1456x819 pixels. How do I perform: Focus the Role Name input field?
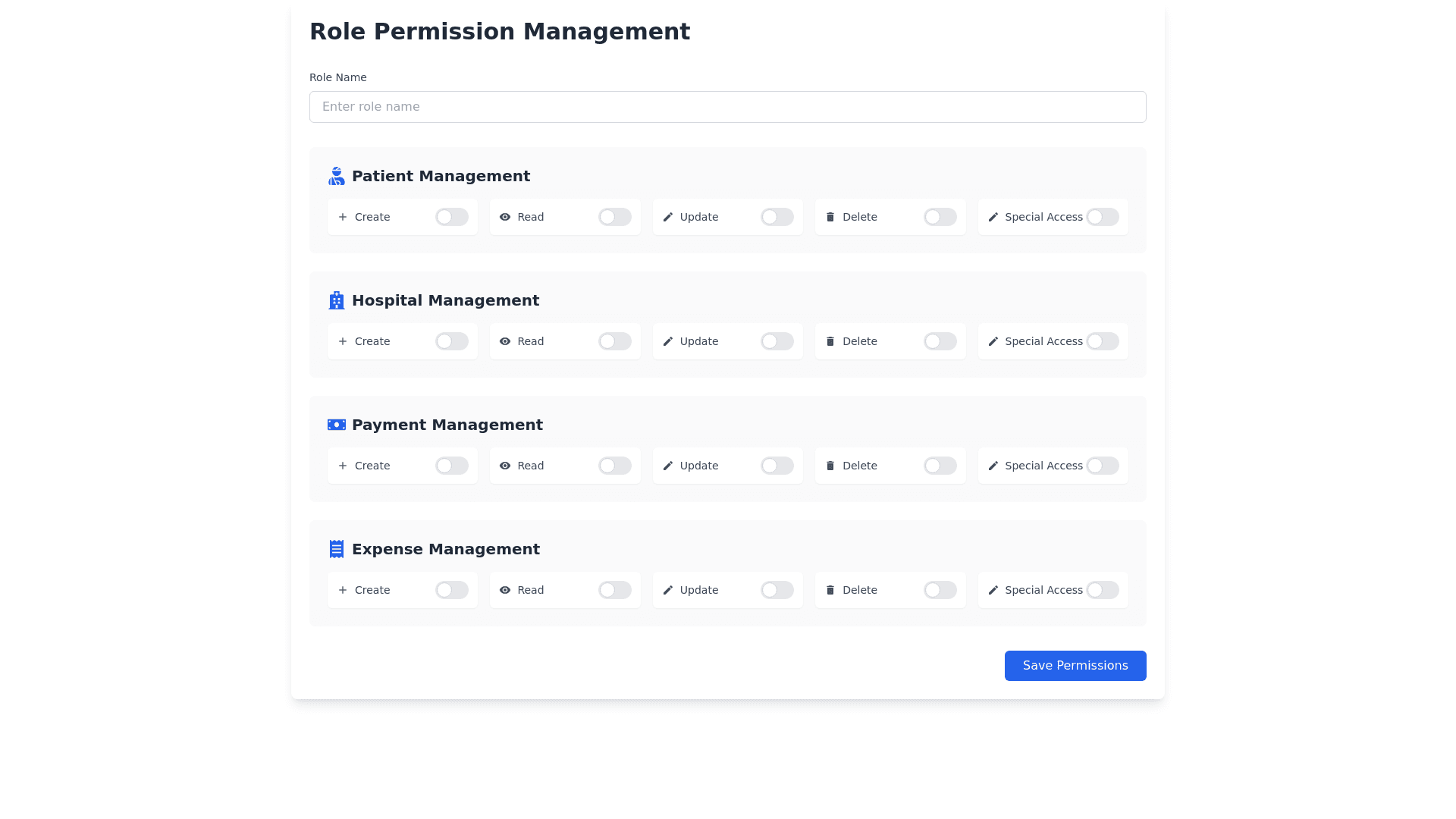(x=727, y=107)
